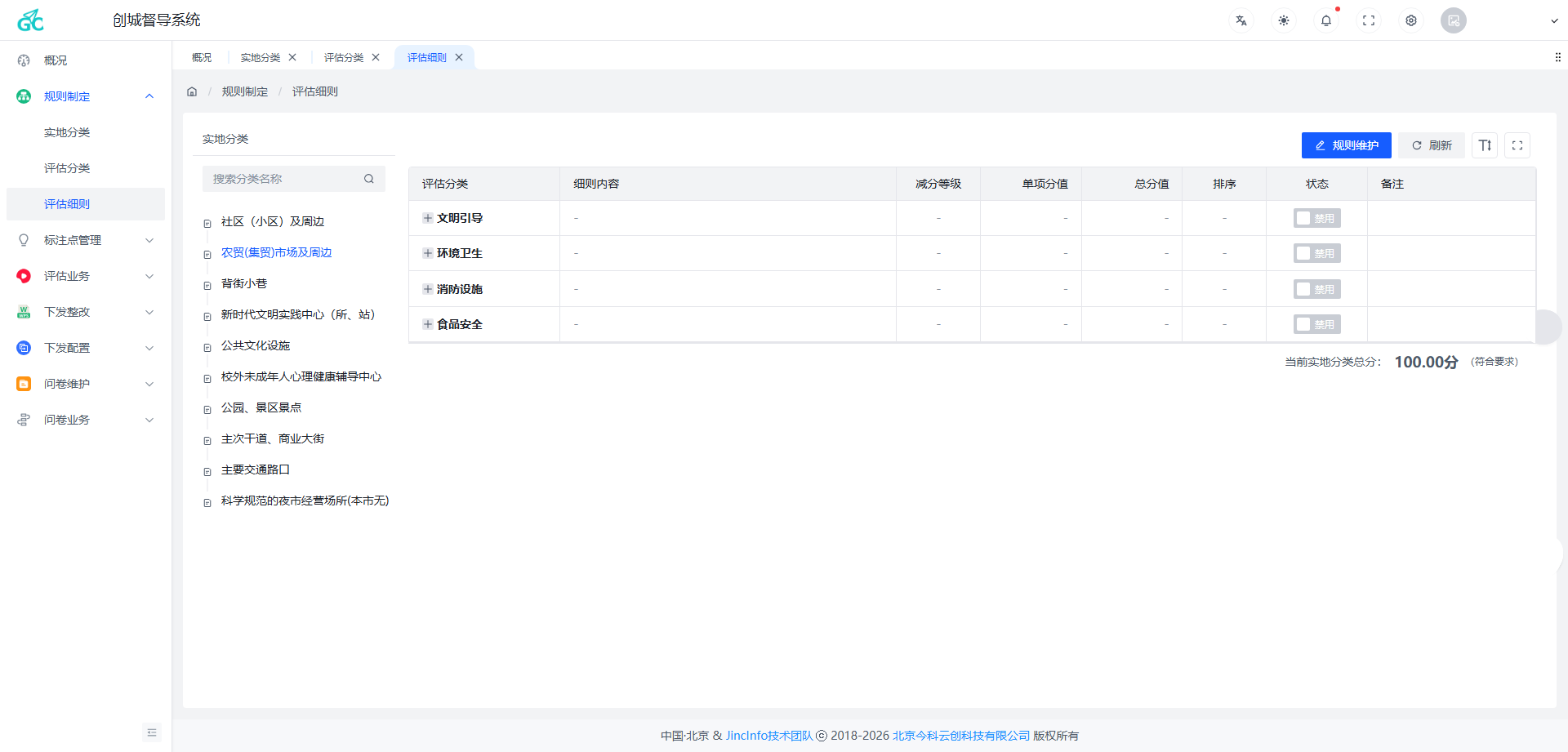Screen dimensions: 1568x752
Task: Collapse the sidebar using bottom menu icon
Action: click(x=152, y=732)
